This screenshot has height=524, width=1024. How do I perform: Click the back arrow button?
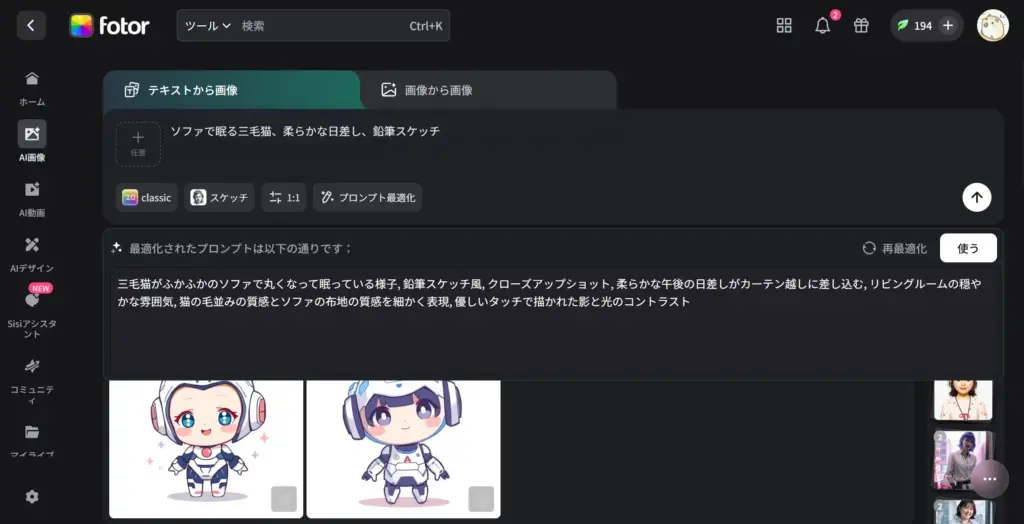(31, 25)
